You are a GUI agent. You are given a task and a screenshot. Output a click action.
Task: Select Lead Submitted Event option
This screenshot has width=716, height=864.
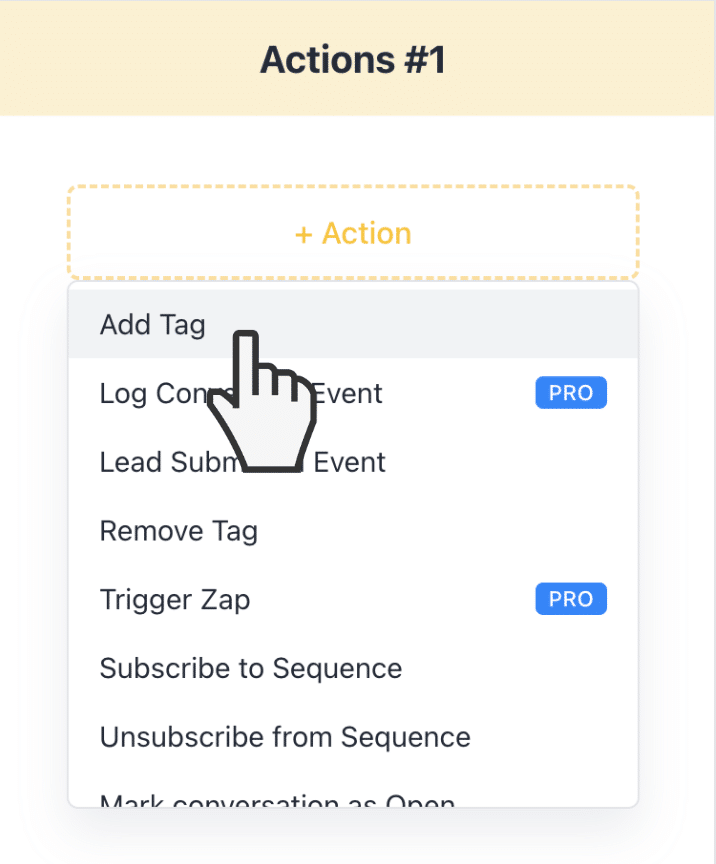click(x=353, y=462)
